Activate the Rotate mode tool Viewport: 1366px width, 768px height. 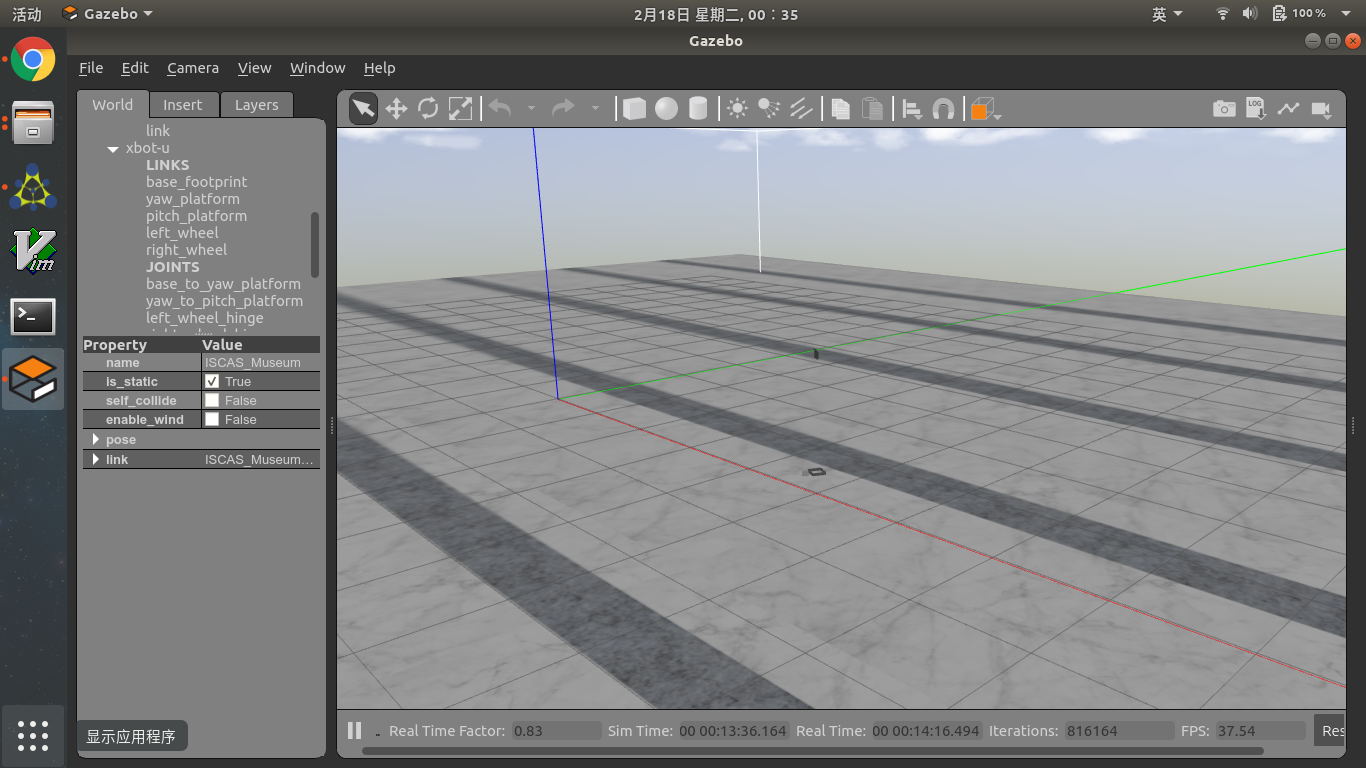428,108
